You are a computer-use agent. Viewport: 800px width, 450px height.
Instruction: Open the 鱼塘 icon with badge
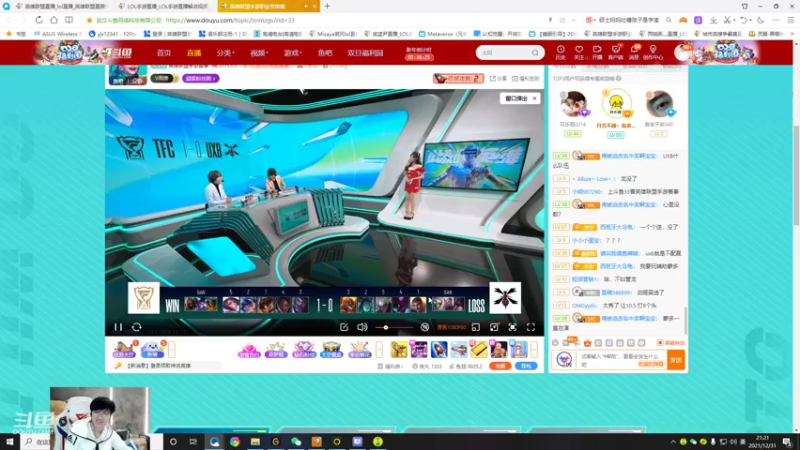pos(153,349)
